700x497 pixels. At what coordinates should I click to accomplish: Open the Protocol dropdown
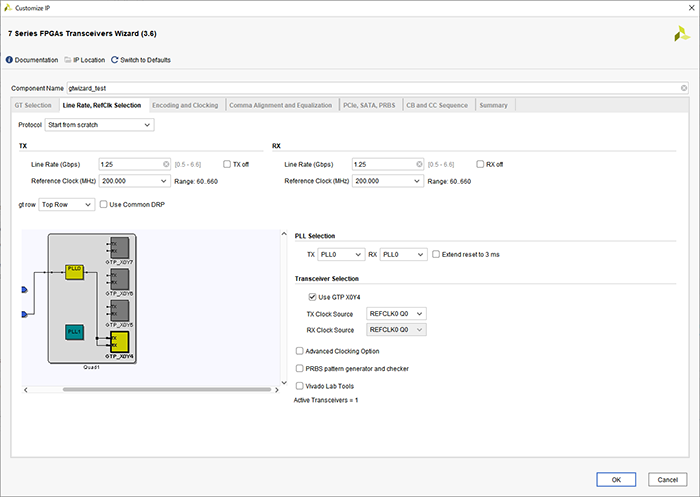tap(99, 125)
